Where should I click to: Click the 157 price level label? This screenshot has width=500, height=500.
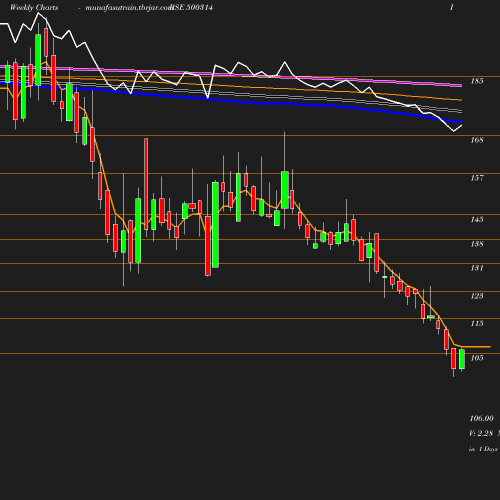pyautogui.click(x=477, y=178)
